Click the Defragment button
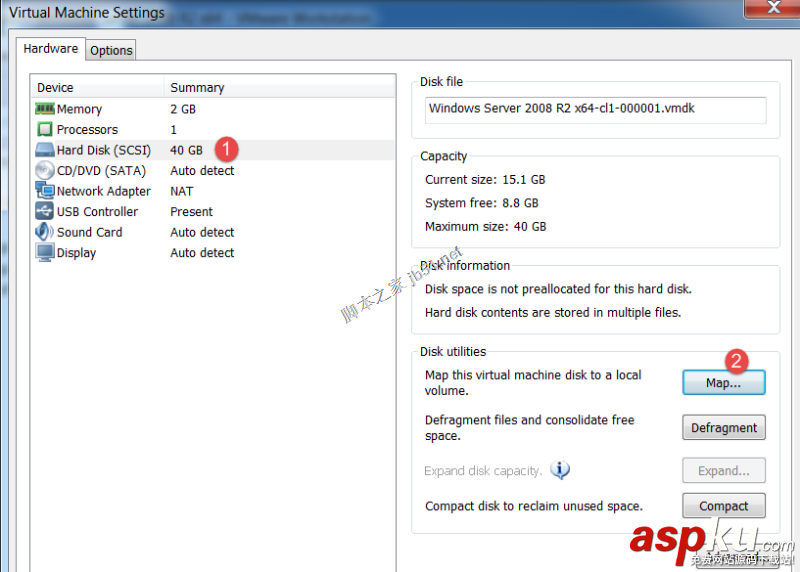800x572 pixels. pos(723,428)
